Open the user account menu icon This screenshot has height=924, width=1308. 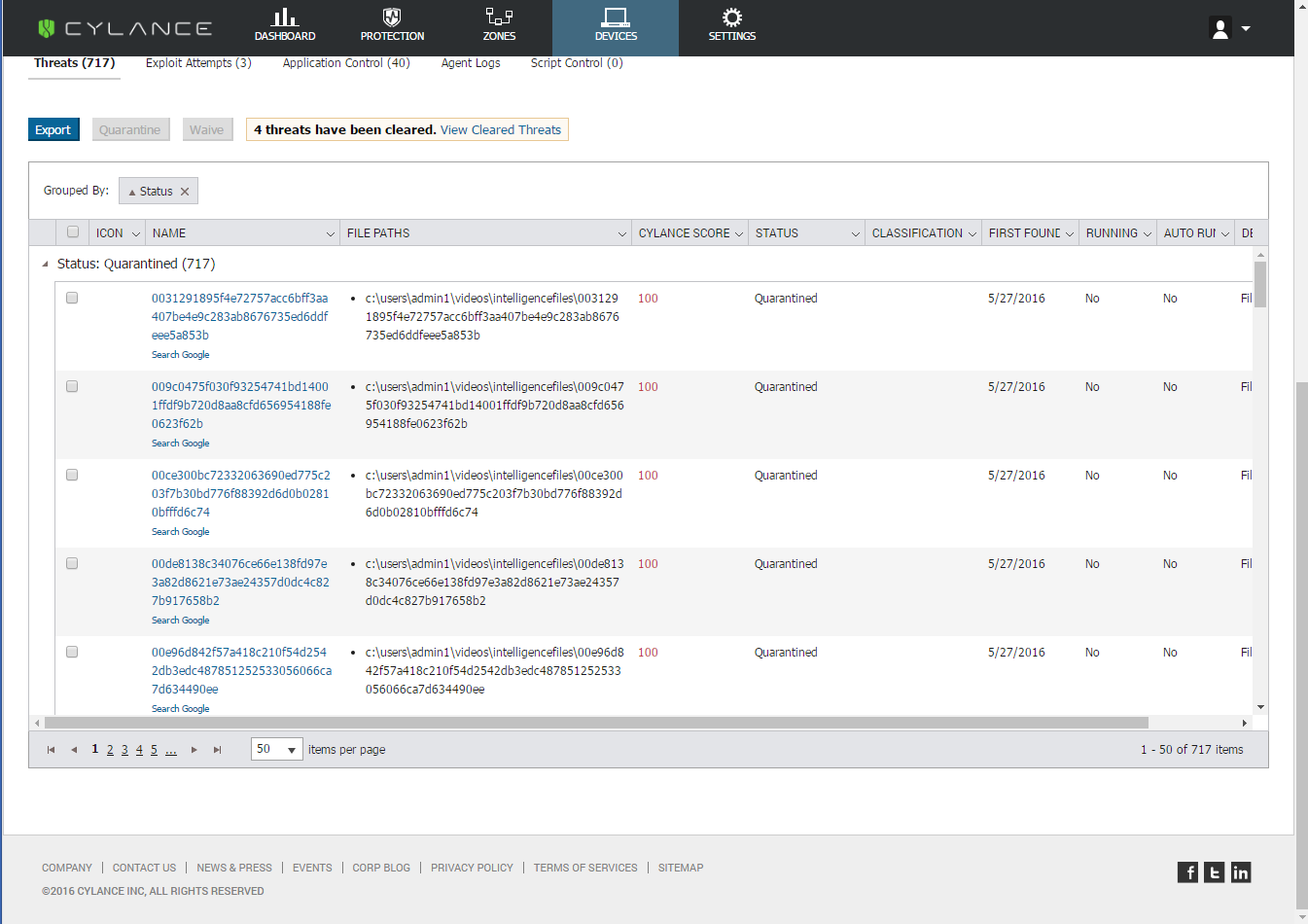[1220, 28]
